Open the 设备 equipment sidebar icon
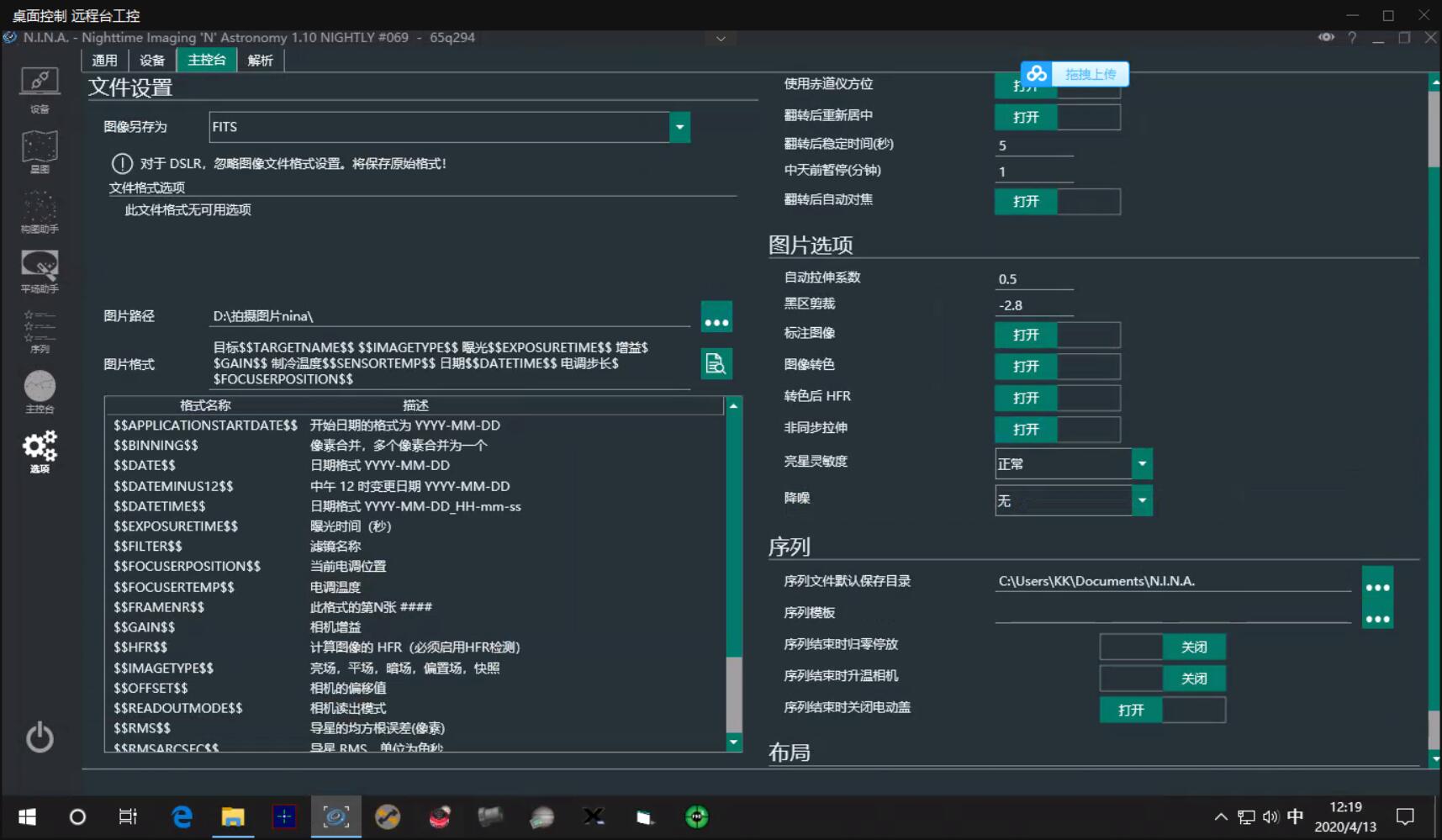Screen dimensions: 1442x840 pyautogui.click(x=40, y=89)
